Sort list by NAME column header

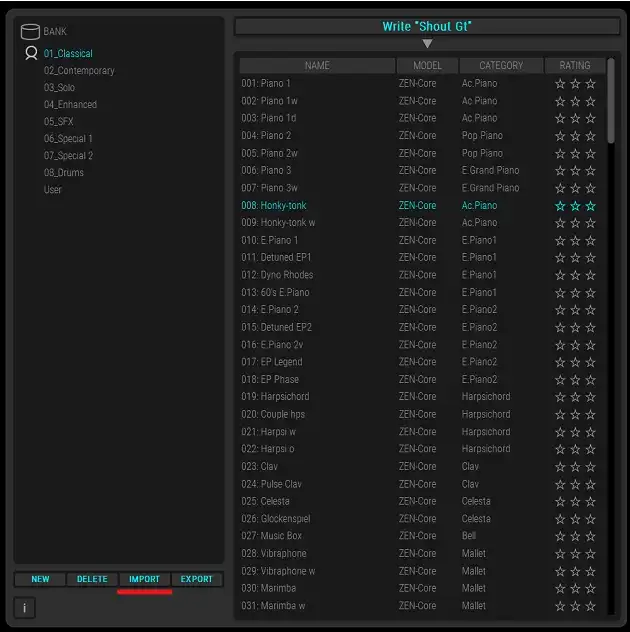click(x=317, y=66)
